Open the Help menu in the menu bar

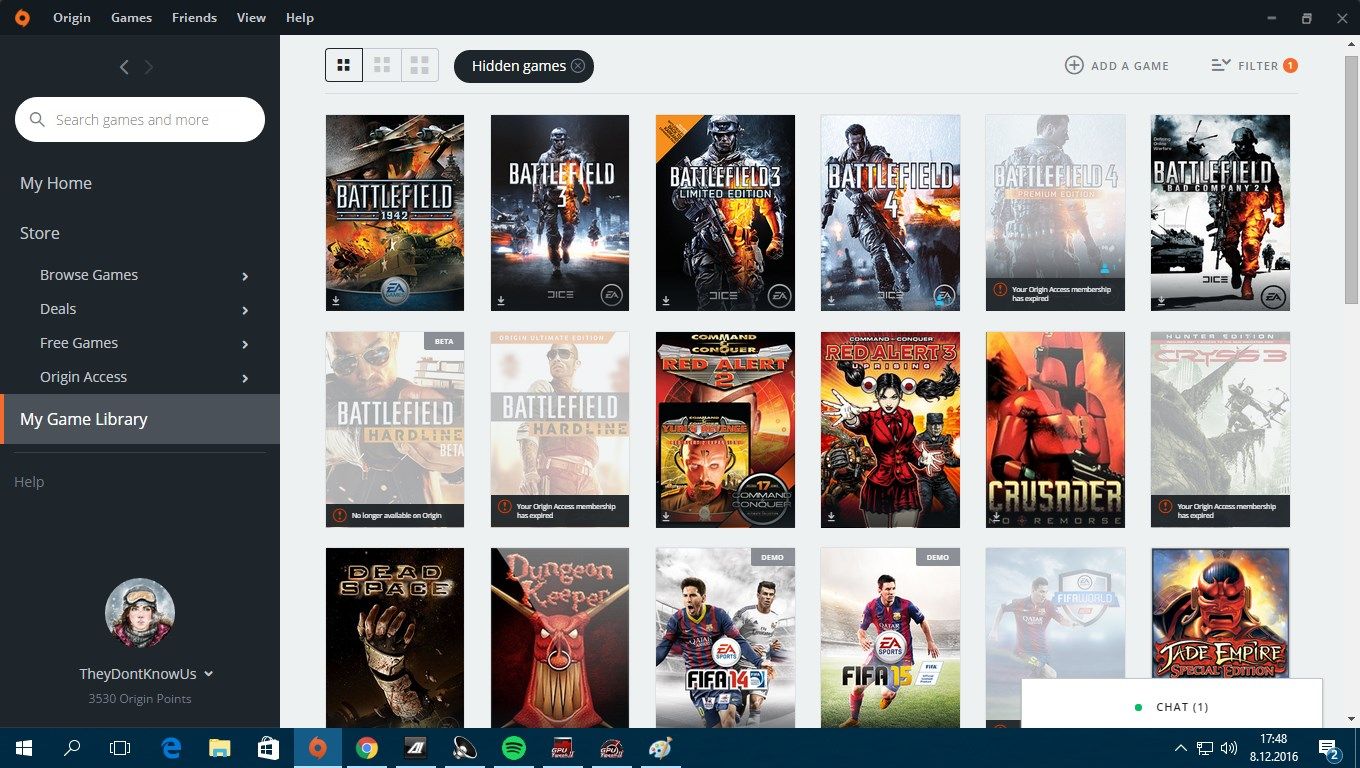pos(299,18)
